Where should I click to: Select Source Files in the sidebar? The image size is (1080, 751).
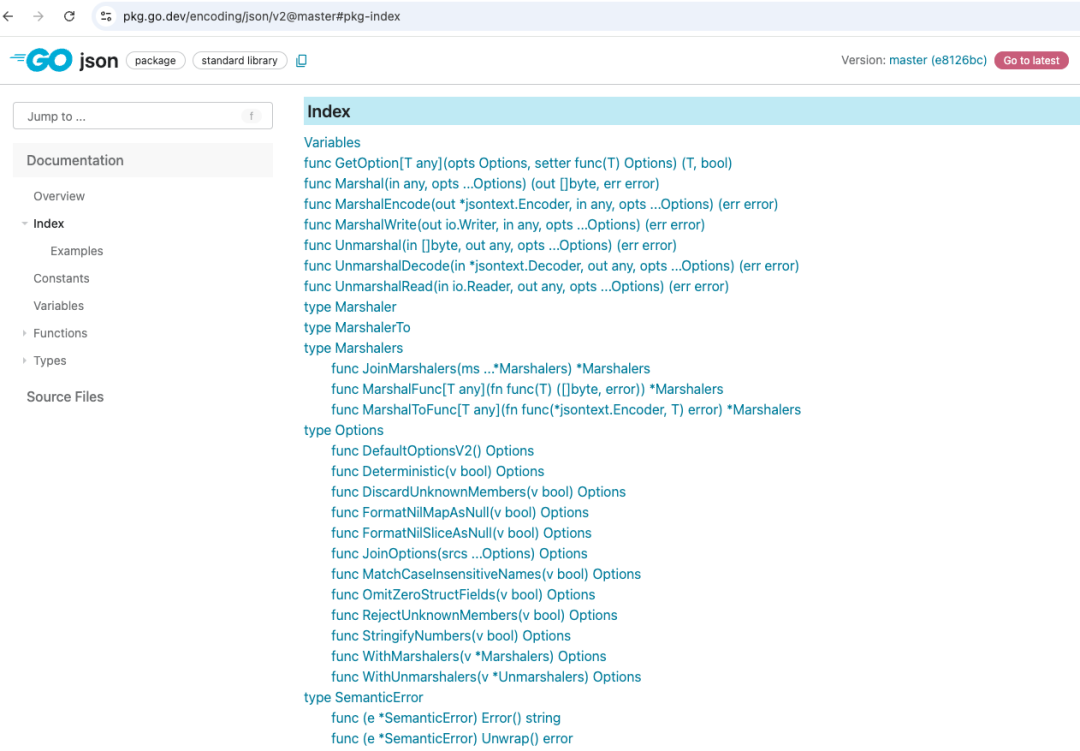(x=65, y=396)
